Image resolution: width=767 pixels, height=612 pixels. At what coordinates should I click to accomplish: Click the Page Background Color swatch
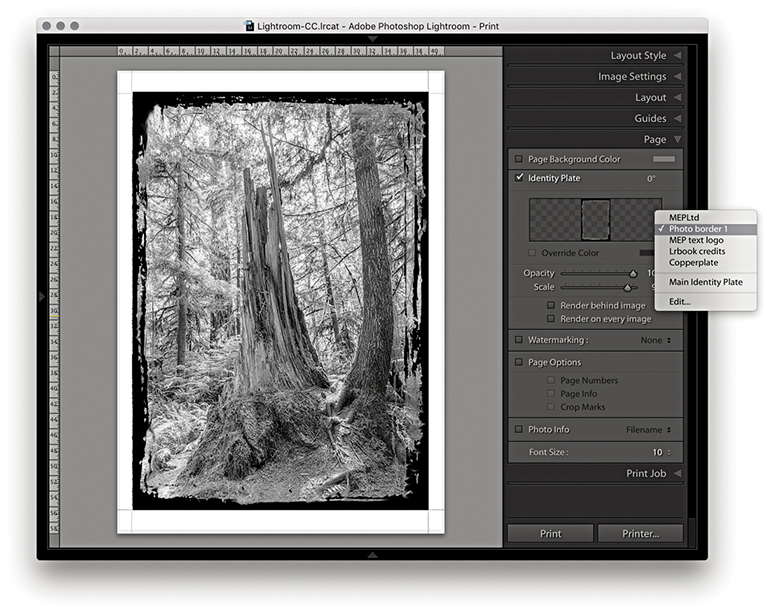point(663,159)
